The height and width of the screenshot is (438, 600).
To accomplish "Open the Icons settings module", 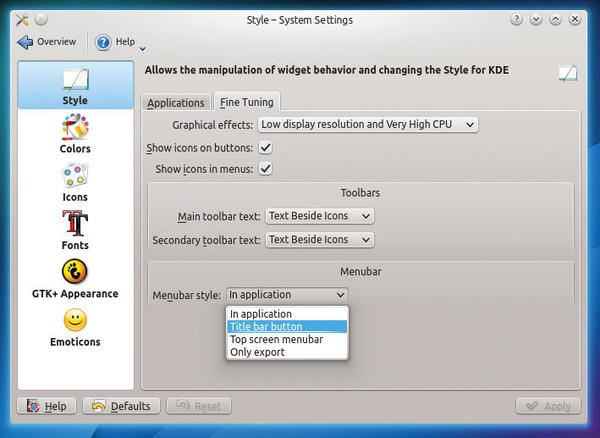I will coord(75,182).
